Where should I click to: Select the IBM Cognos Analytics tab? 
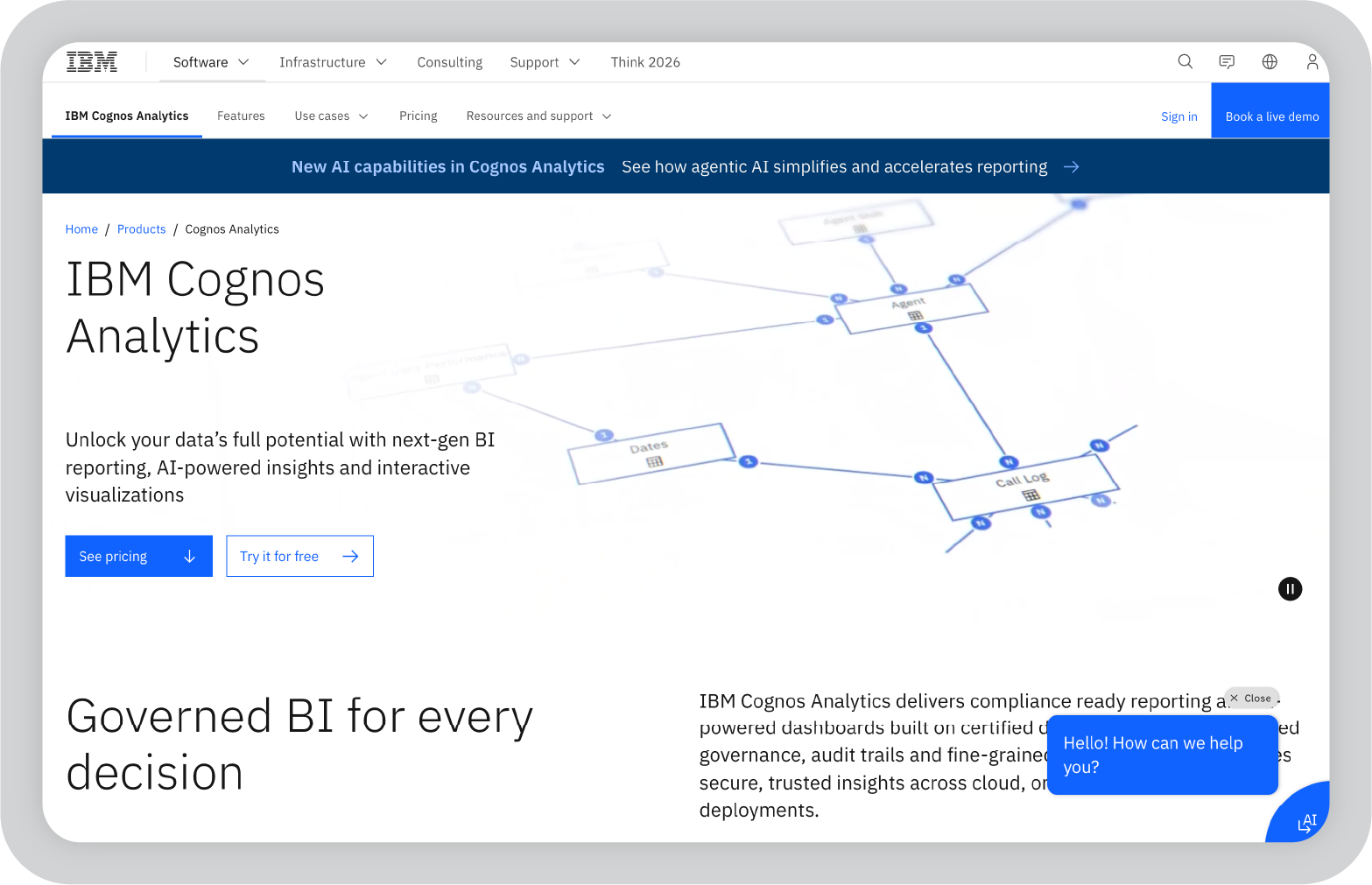pos(127,116)
